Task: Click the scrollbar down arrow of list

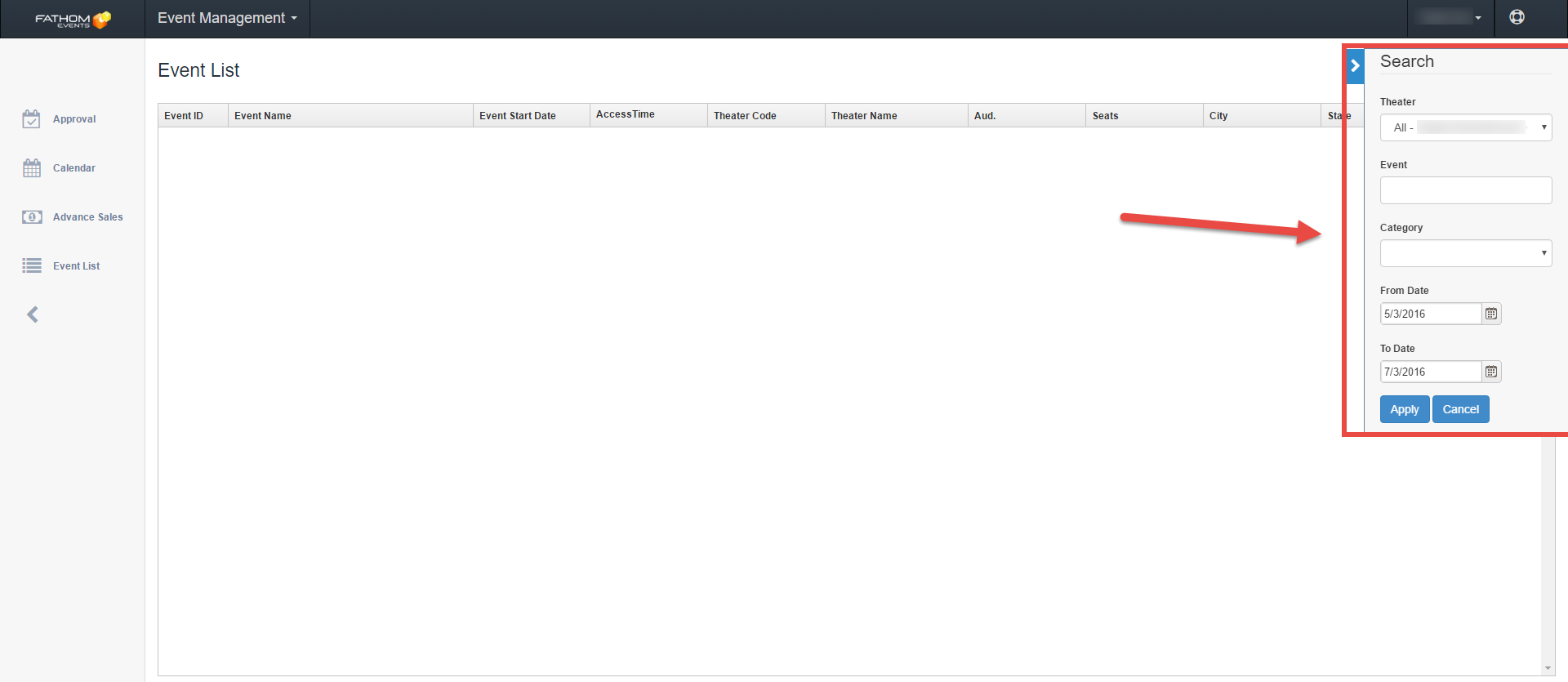Action: click(x=1548, y=668)
